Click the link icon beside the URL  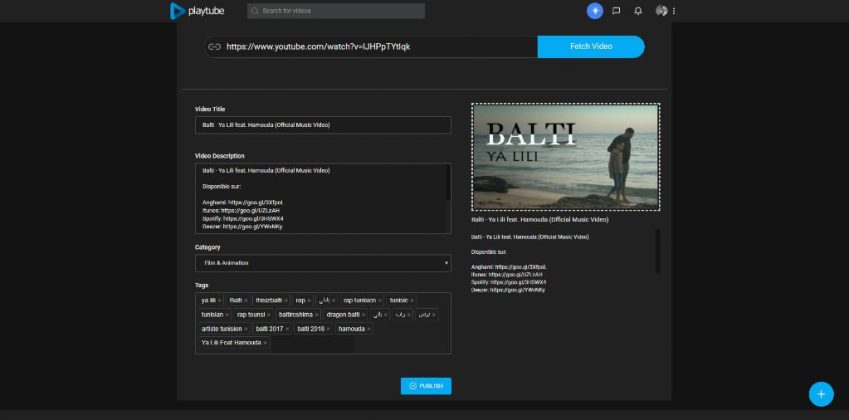click(x=214, y=47)
